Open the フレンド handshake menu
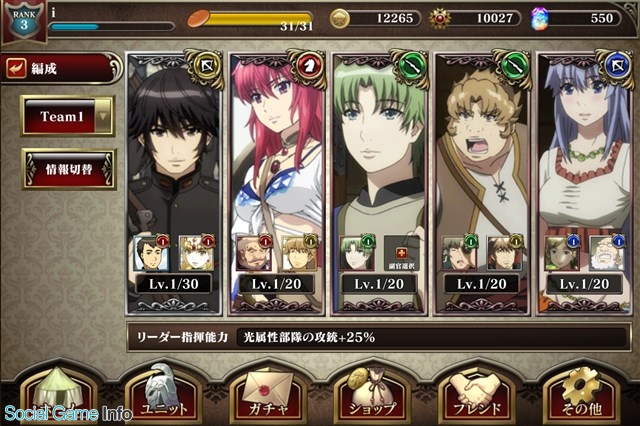The image size is (640, 426). tap(476, 394)
